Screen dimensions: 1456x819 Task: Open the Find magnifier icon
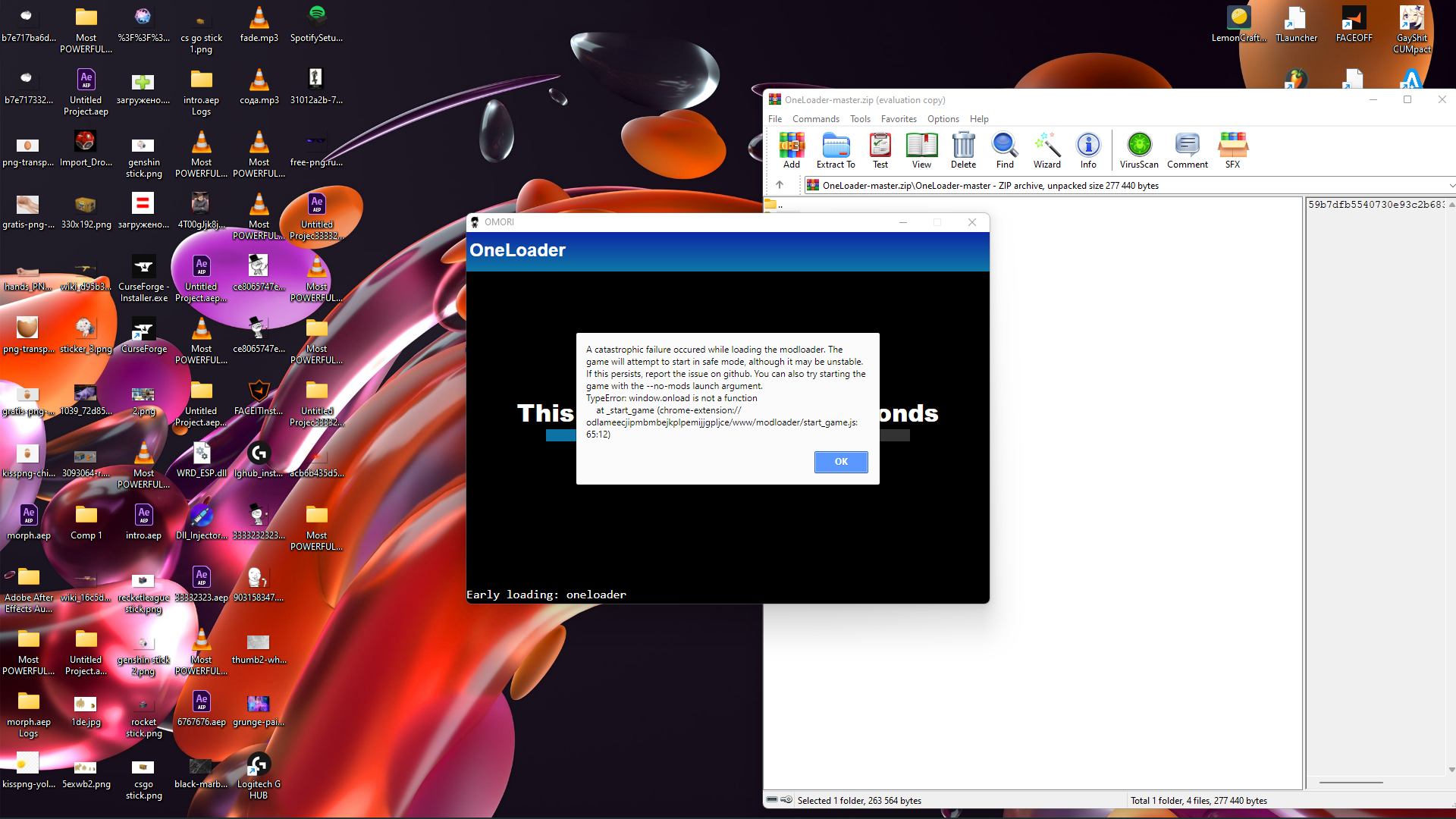pyautogui.click(x=1004, y=149)
